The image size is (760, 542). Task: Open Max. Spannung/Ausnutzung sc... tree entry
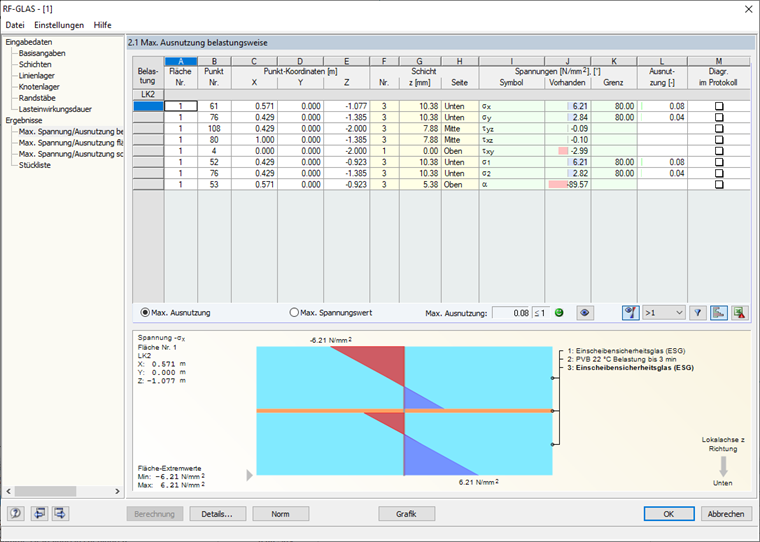tap(71, 154)
